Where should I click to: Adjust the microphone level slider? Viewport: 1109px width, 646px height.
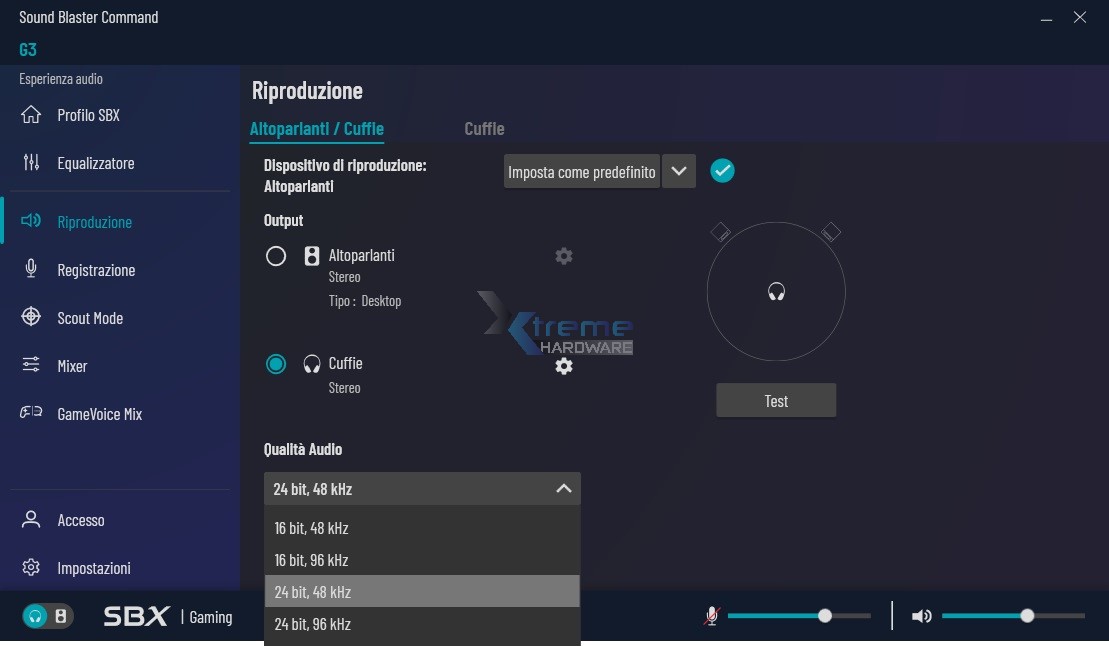click(x=825, y=616)
